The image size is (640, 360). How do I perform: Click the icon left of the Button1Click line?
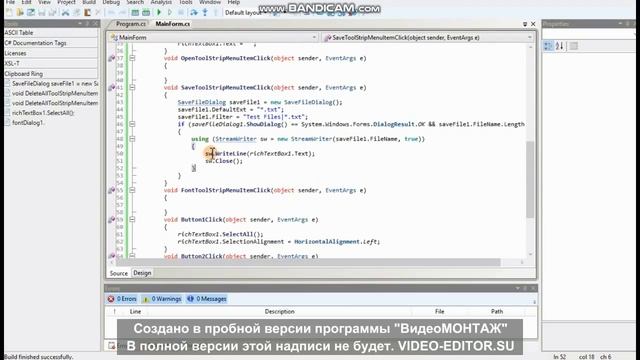click(x=111, y=220)
